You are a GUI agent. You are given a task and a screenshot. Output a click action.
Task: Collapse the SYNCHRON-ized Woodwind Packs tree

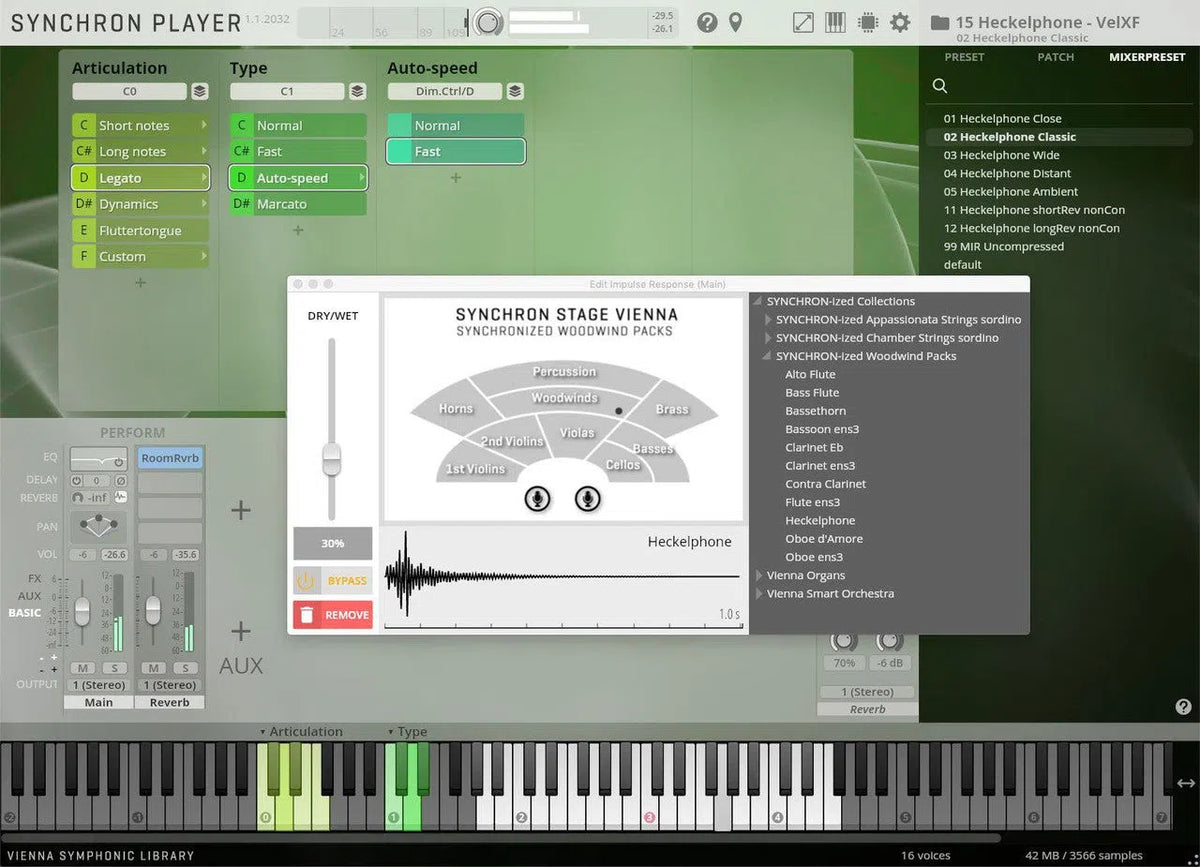tap(767, 356)
